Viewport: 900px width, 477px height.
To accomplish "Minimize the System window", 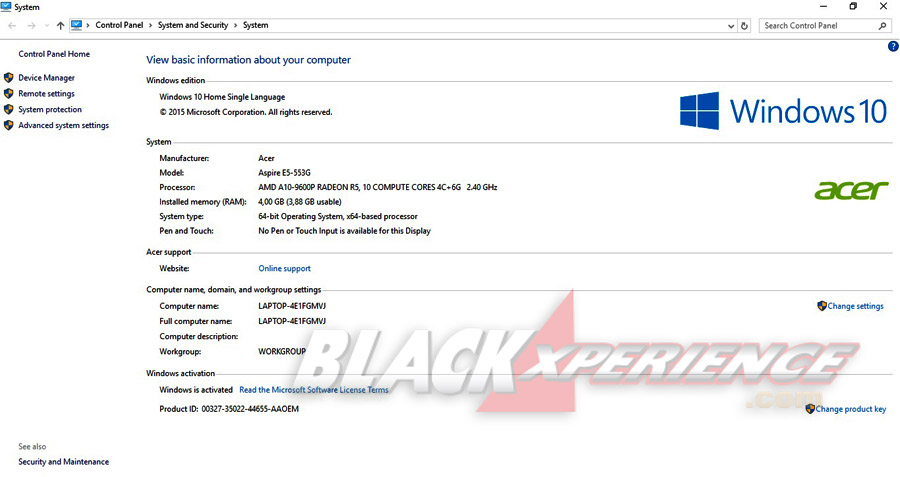I will (x=824, y=6).
